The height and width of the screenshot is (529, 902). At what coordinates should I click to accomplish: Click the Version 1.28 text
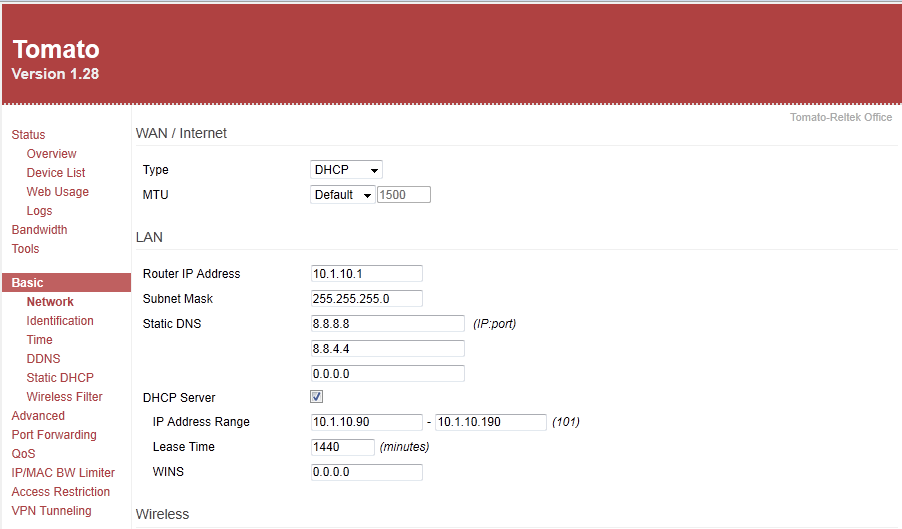(x=55, y=74)
